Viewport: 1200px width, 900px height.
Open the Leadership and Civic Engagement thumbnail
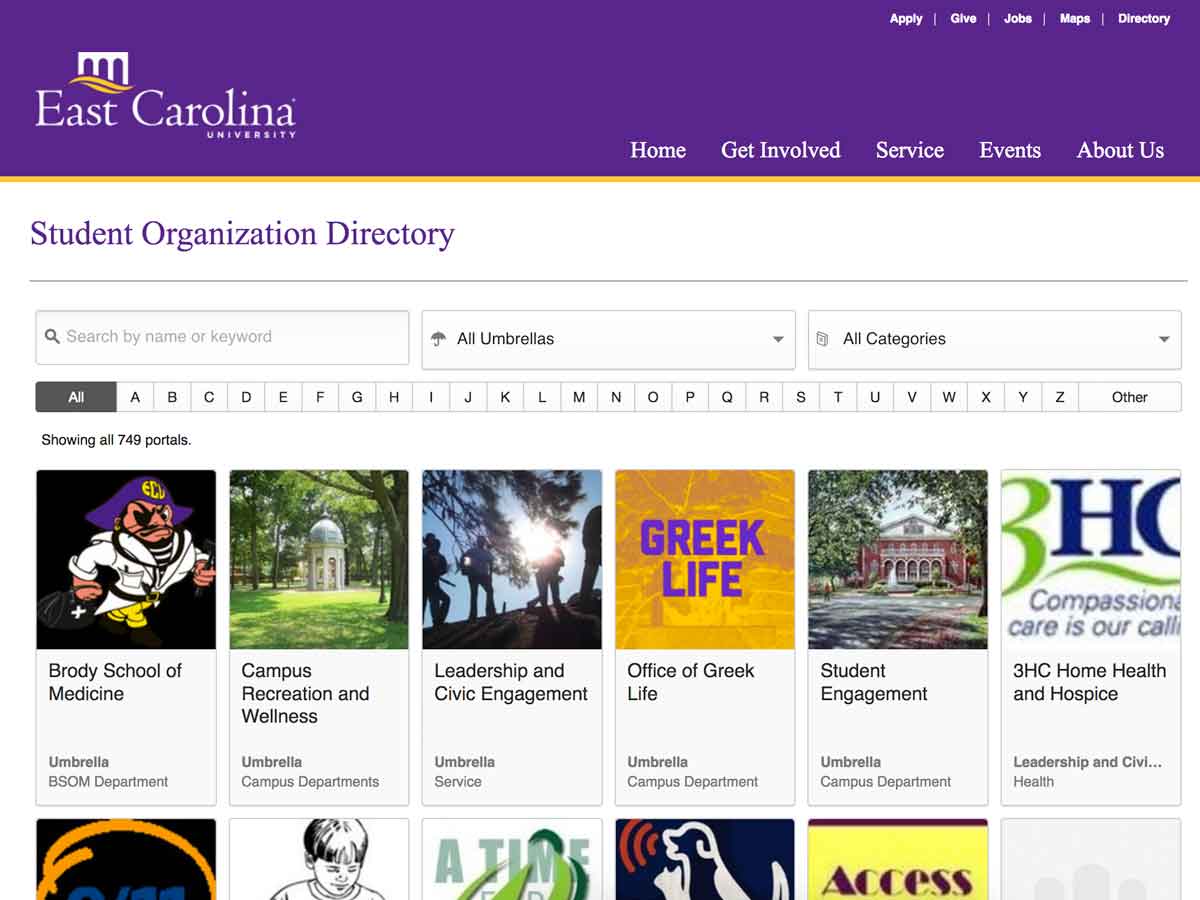coord(512,560)
